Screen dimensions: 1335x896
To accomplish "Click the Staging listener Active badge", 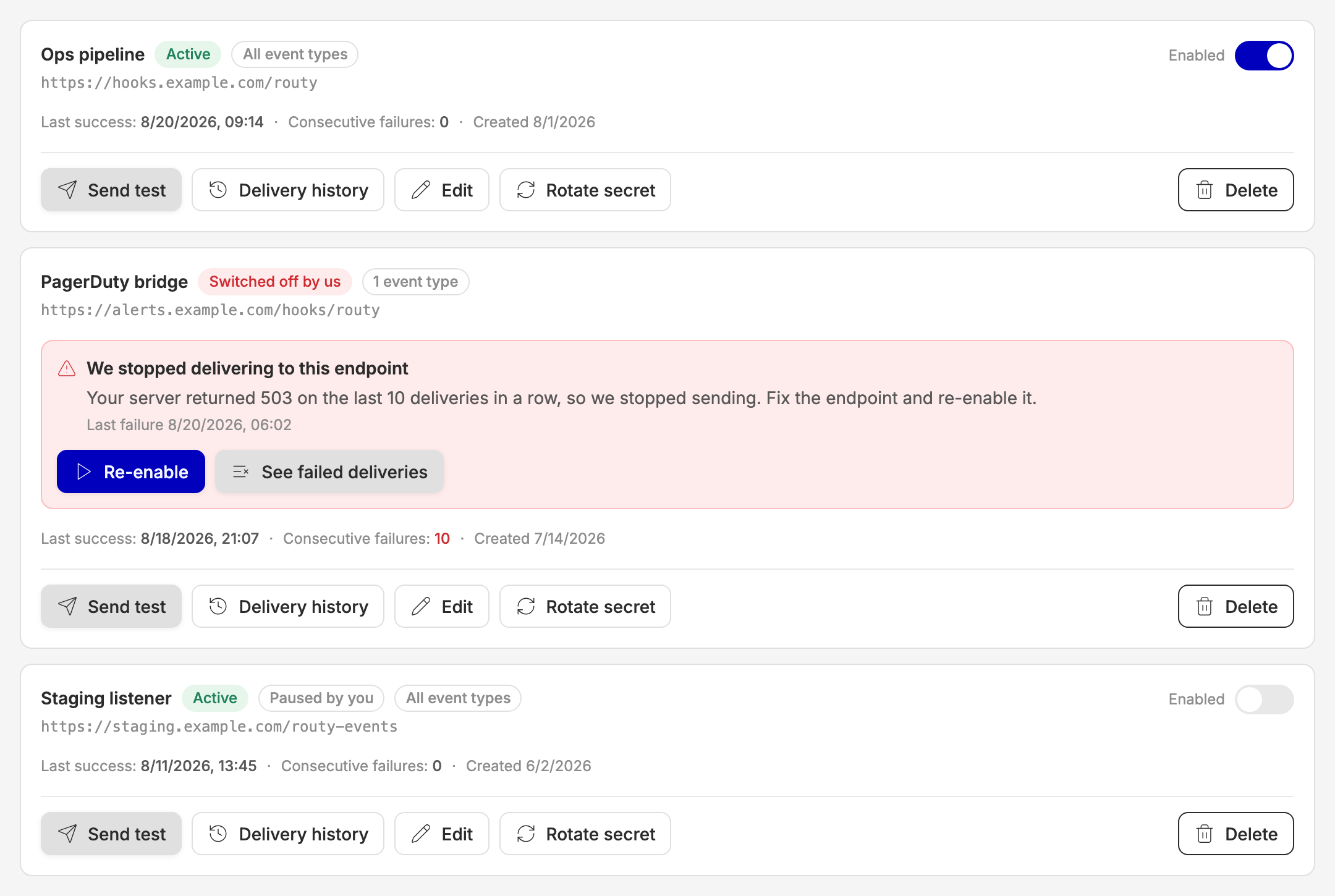I will pyautogui.click(x=215, y=698).
